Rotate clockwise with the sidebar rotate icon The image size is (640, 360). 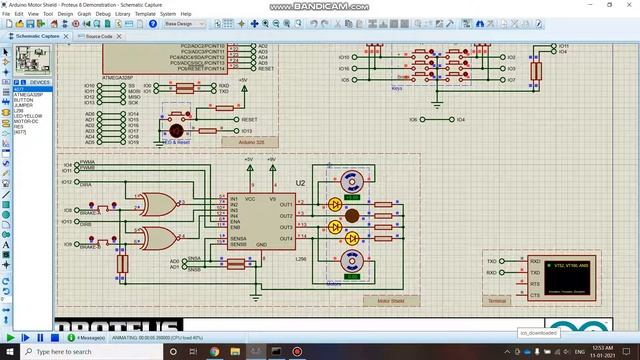pos(6,281)
